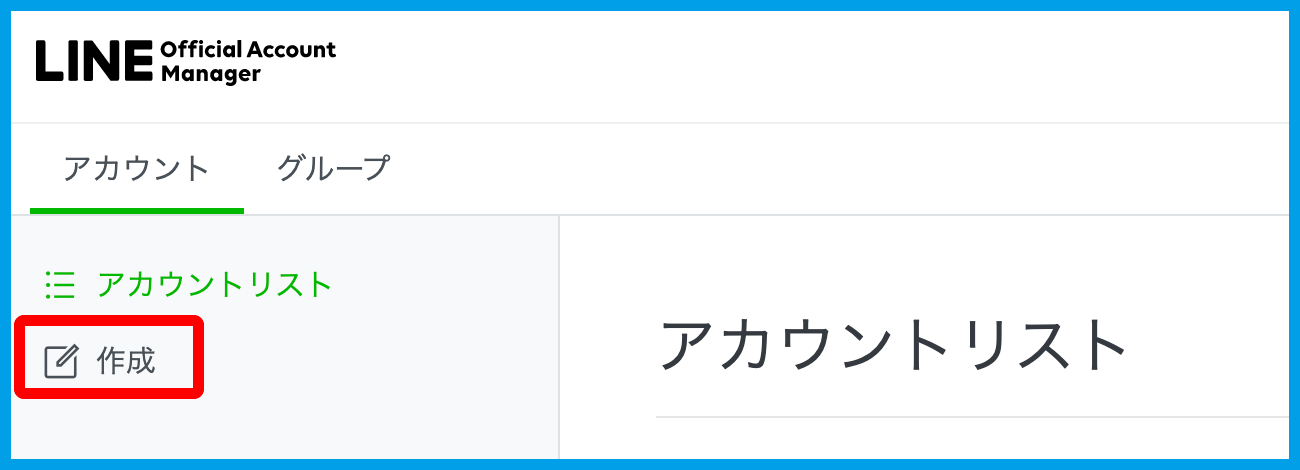The width and height of the screenshot is (1300, 470).
Task: Click the word "Official" in the header
Action: [x=200, y=50]
